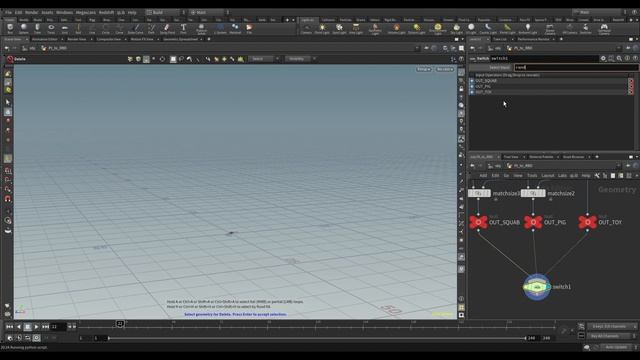640x360 pixels.
Task: Open the Persp viewport camera menu
Action: click(x=423, y=69)
